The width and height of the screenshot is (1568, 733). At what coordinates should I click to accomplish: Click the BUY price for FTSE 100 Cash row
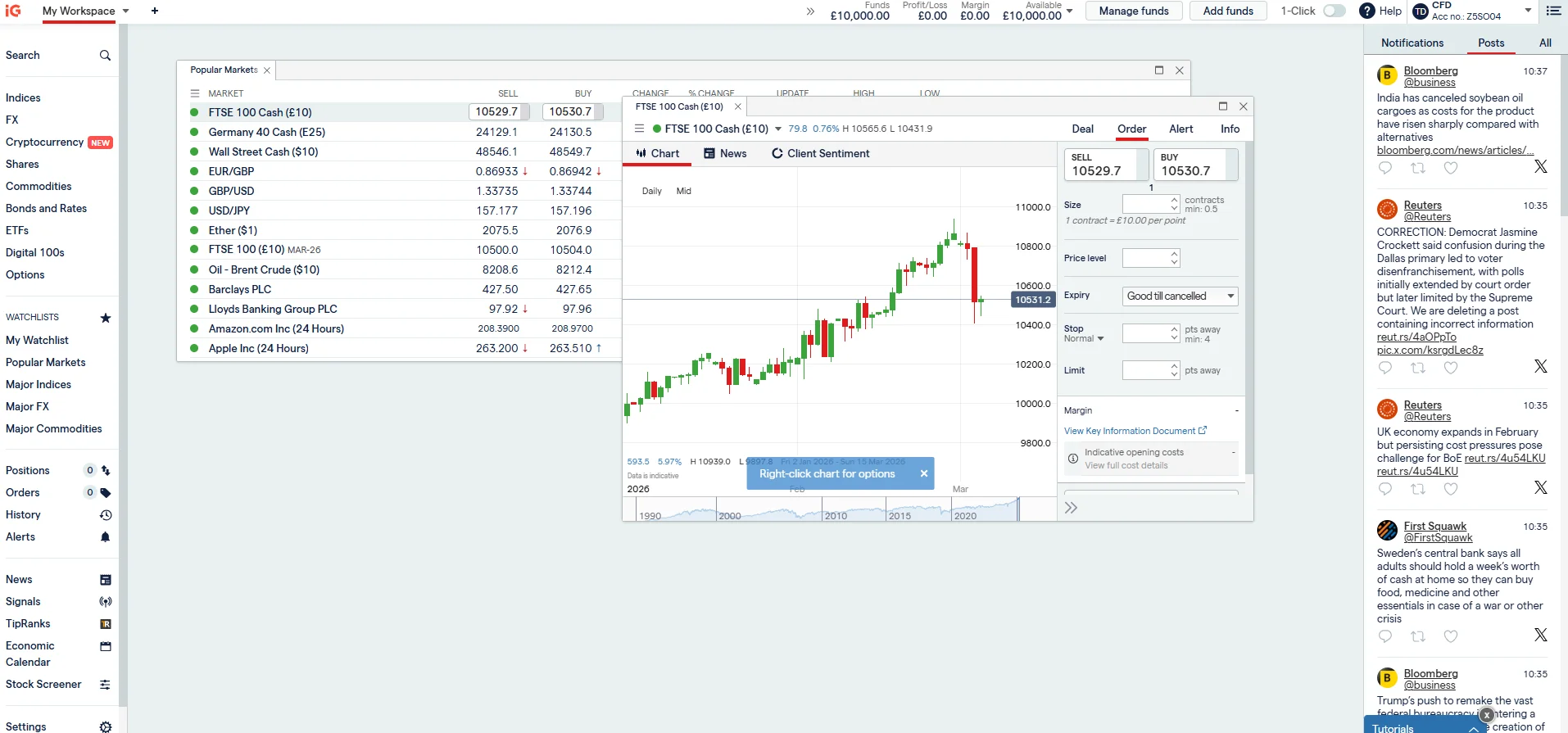click(x=573, y=112)
